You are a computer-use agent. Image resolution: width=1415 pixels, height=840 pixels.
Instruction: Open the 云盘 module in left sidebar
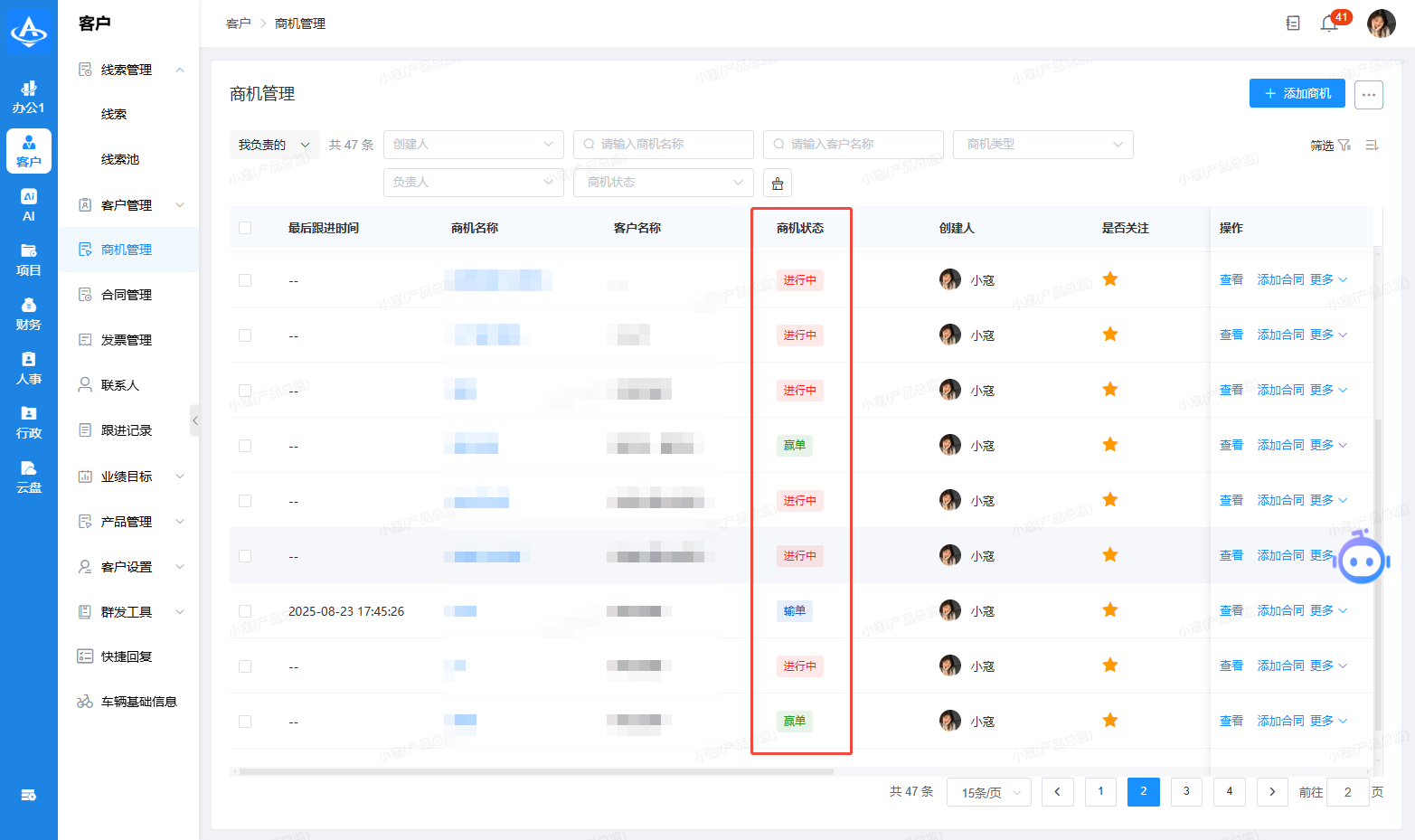click(x=29, y=477)
